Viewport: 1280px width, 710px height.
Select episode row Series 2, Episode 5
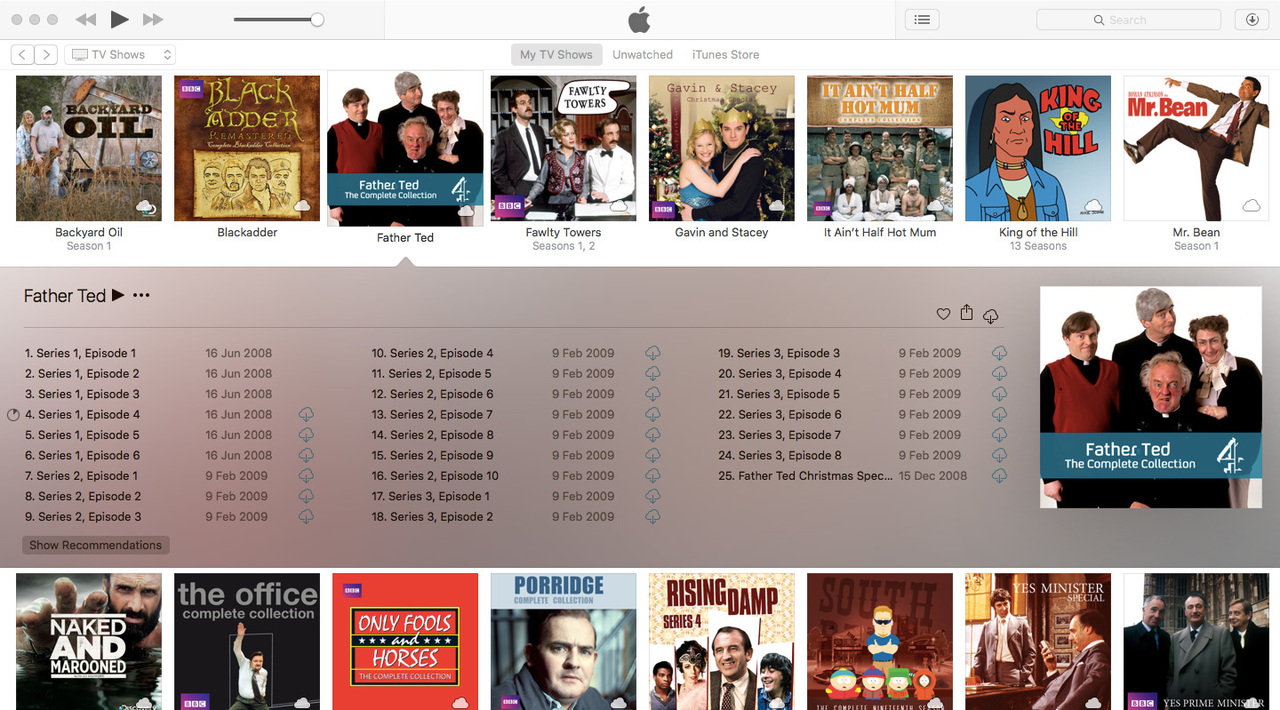tap(517, 373)
